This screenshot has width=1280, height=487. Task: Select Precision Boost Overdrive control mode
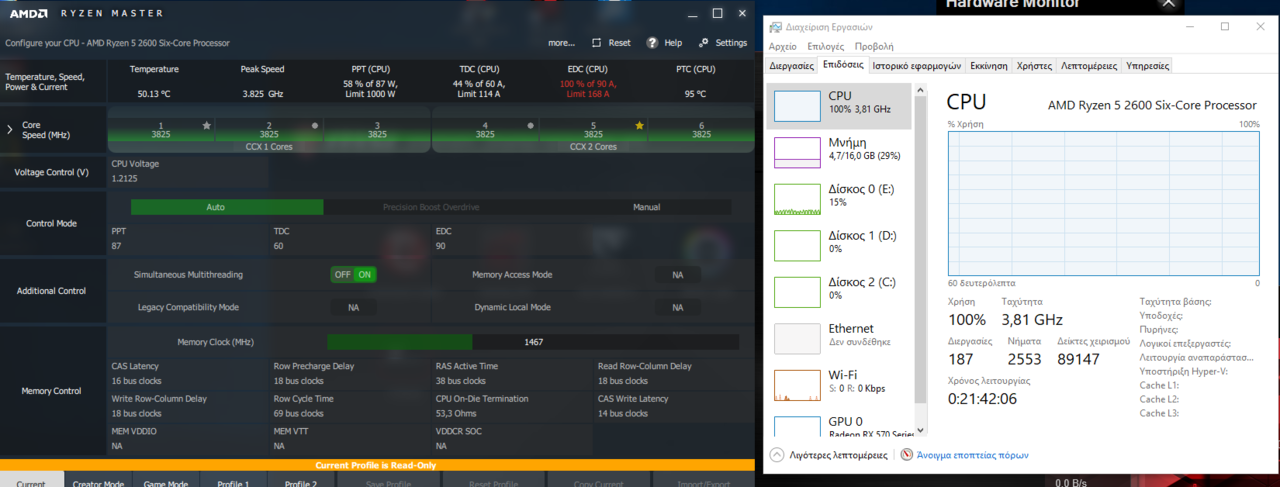431,207
